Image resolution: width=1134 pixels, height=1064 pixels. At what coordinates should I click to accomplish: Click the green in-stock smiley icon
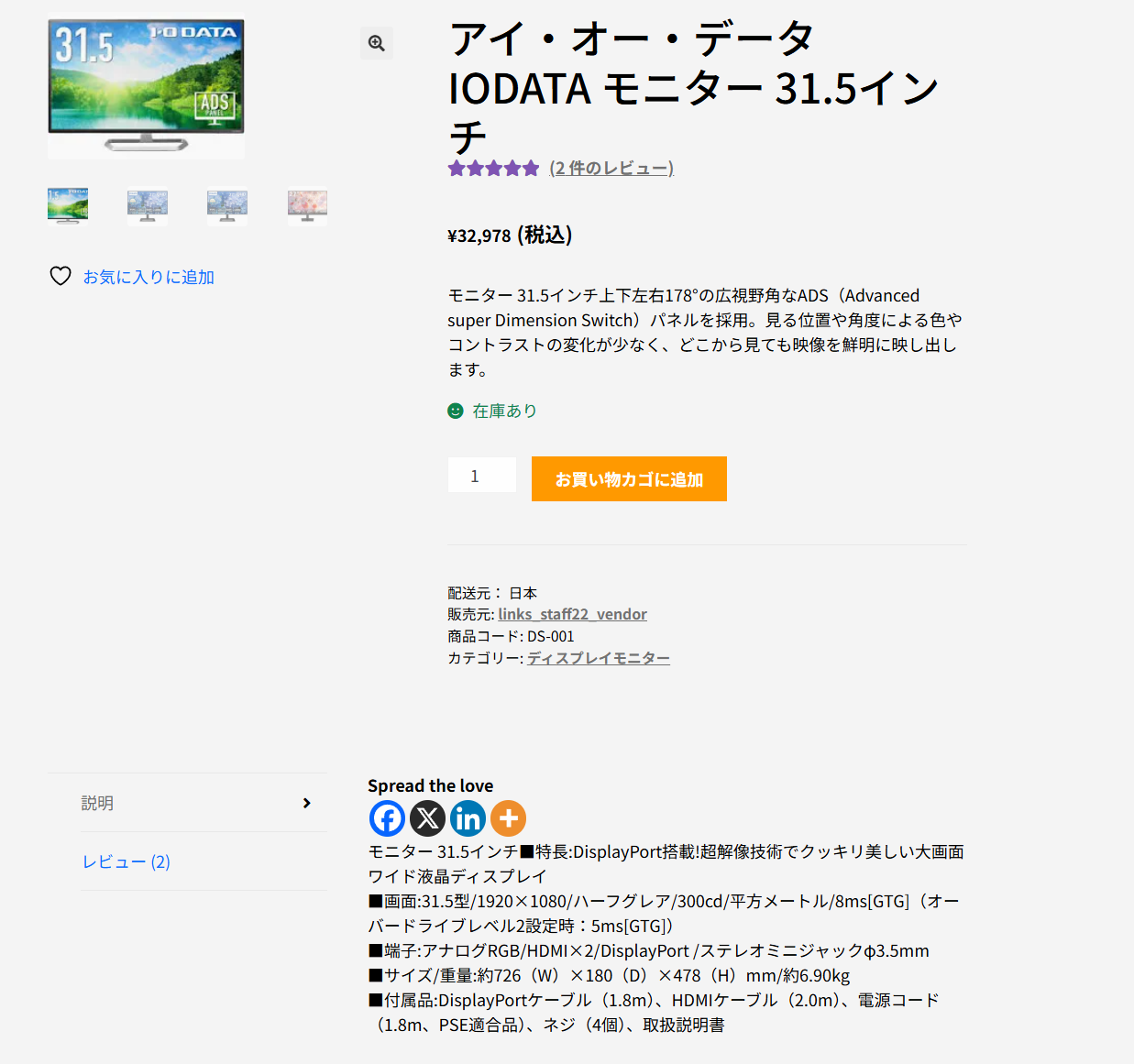456,411
